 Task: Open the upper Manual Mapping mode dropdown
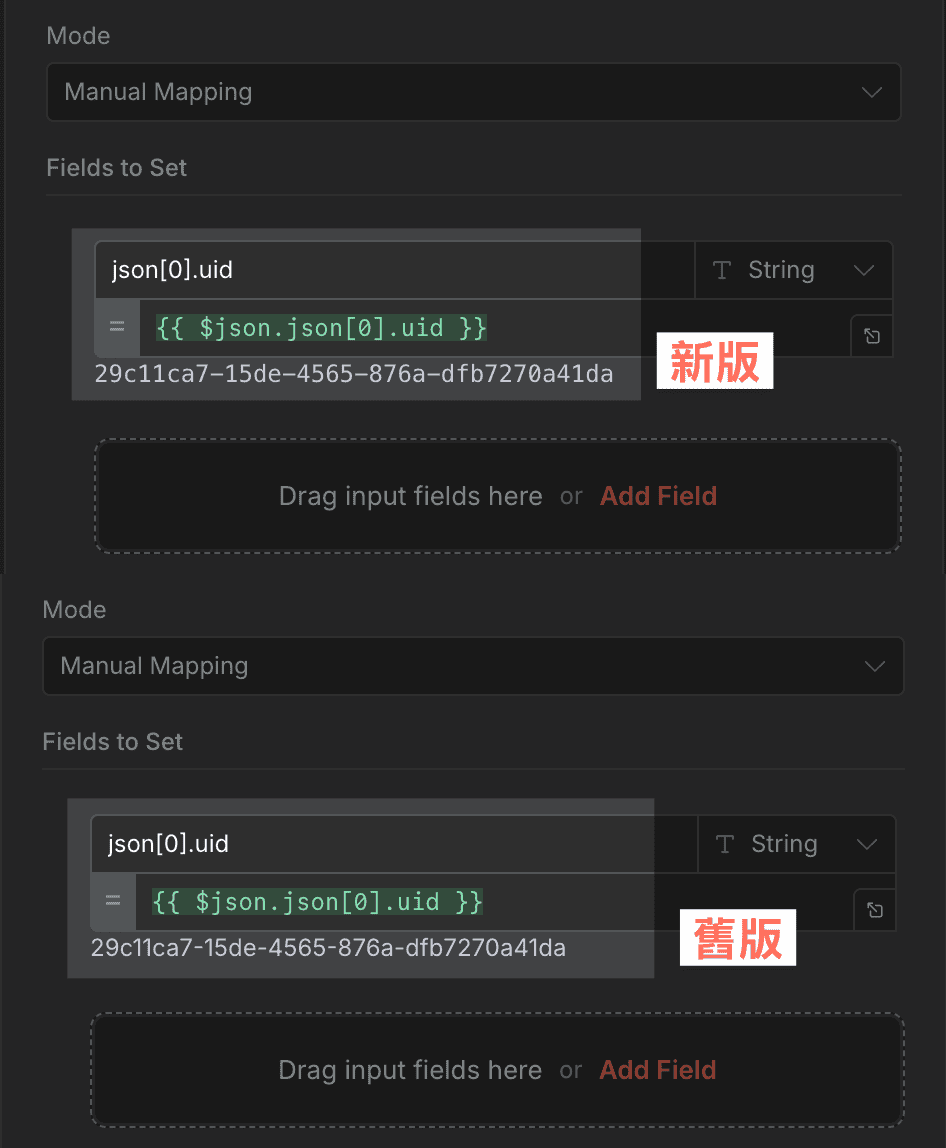[x=474, y=92]
